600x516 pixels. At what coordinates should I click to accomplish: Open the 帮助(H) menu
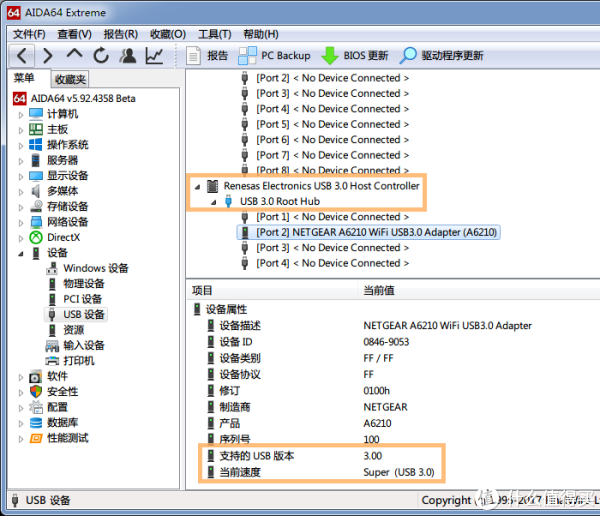tap(261, 34)
